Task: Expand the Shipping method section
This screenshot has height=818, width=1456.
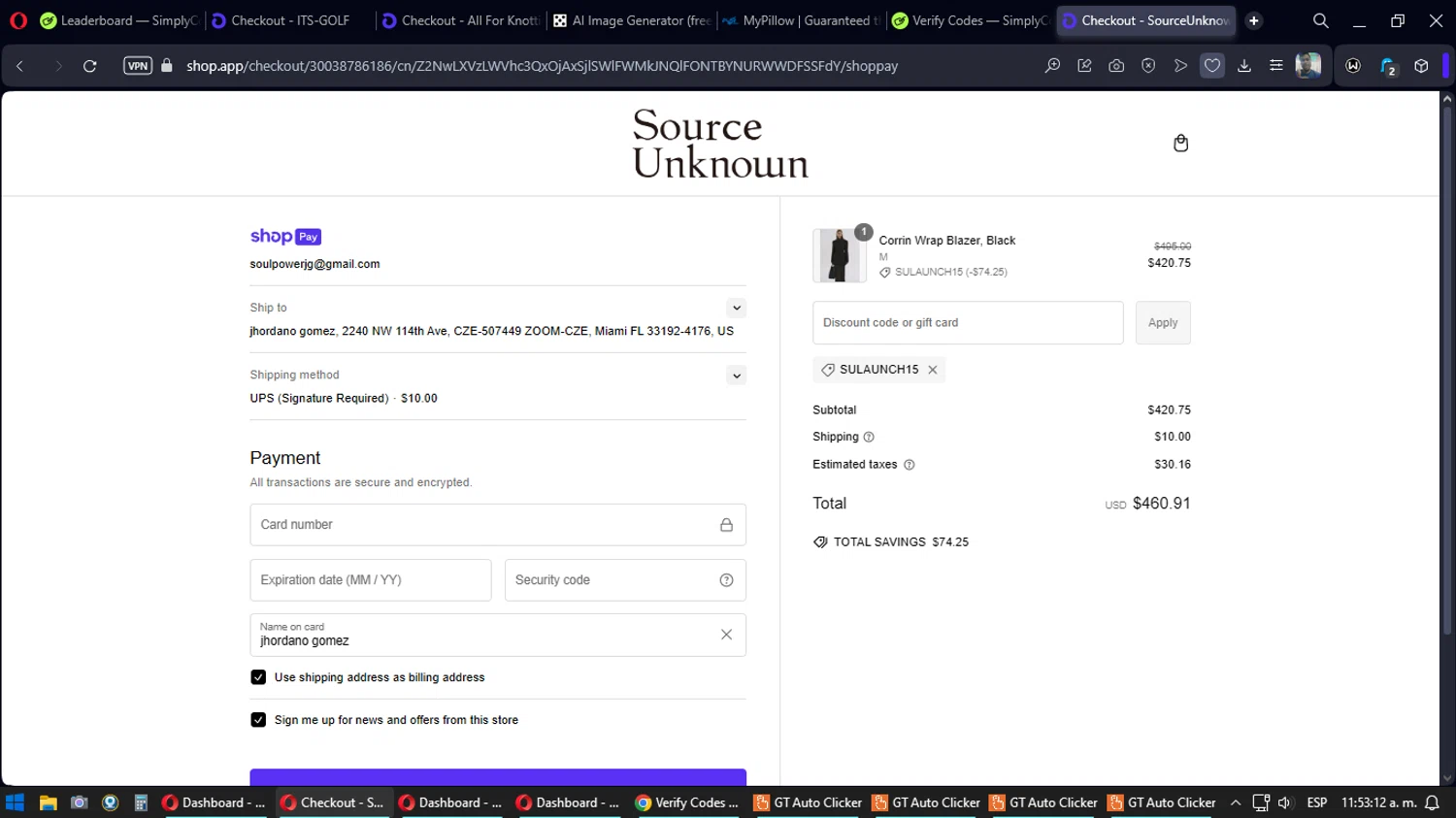Action: [737, 376]
